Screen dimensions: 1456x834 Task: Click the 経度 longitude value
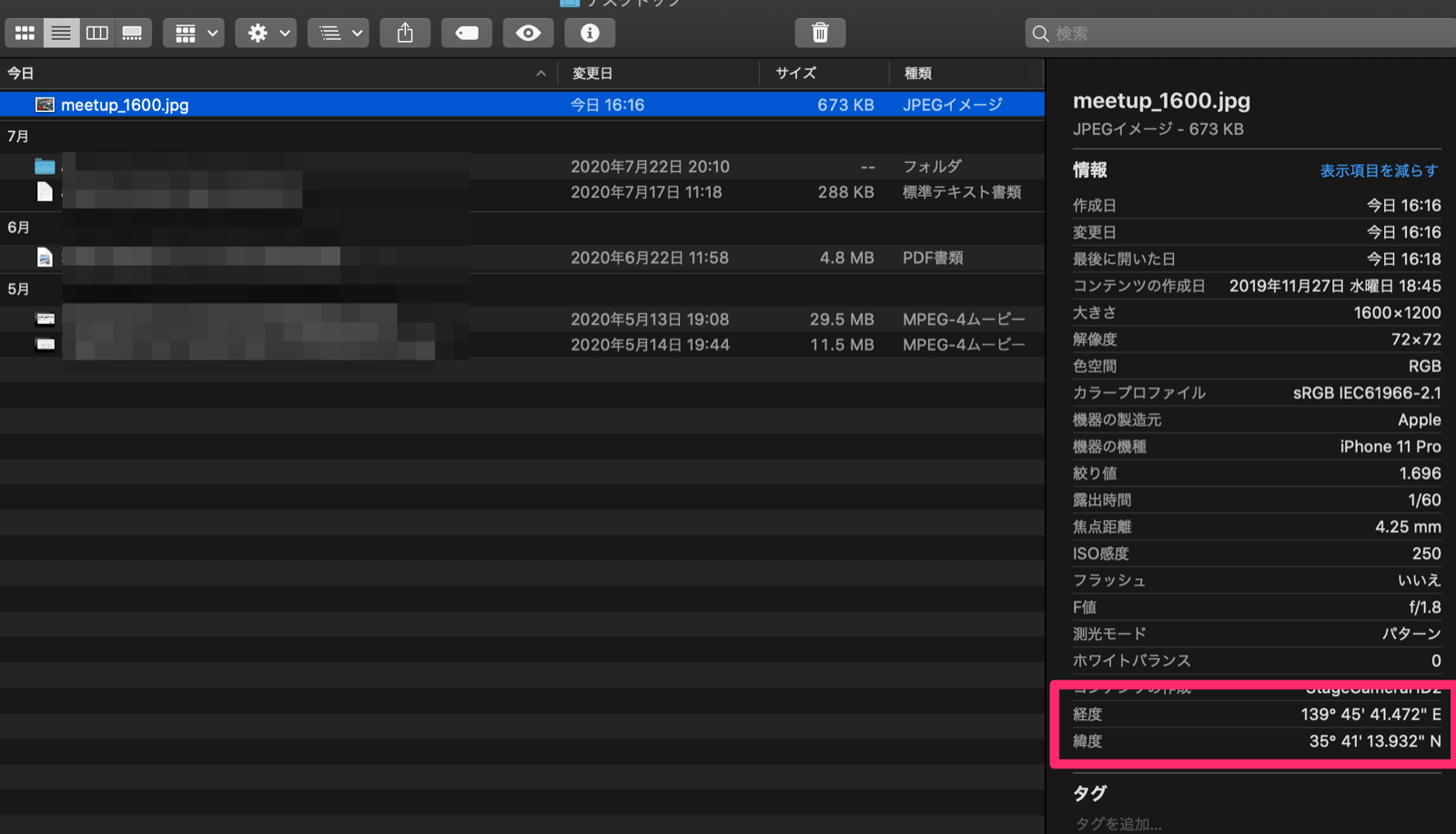coord(1370,715)
